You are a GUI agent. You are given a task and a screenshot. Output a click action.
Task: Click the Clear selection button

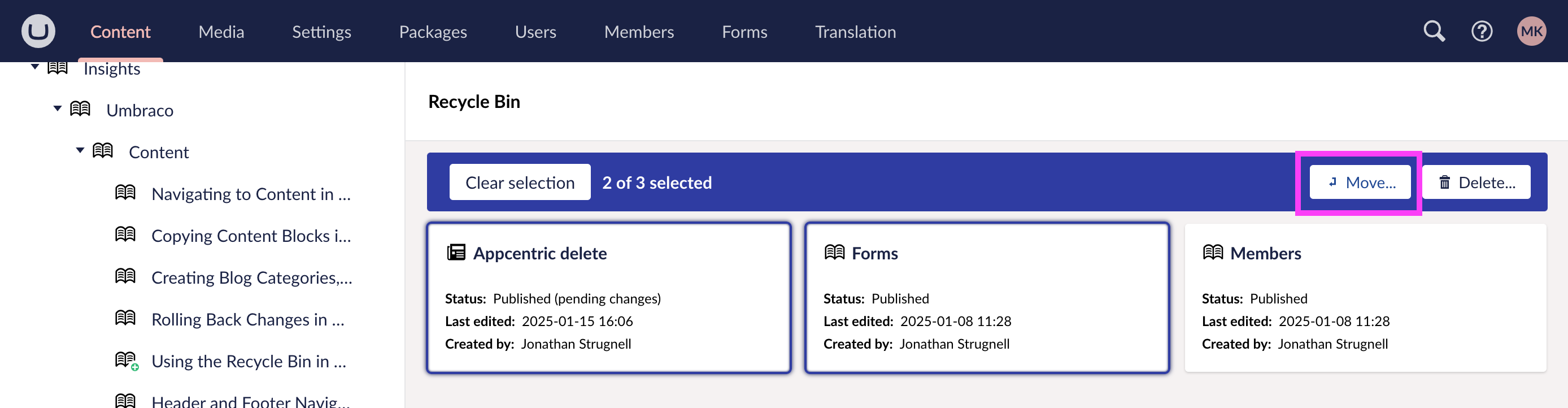click(x=520, y=182)
